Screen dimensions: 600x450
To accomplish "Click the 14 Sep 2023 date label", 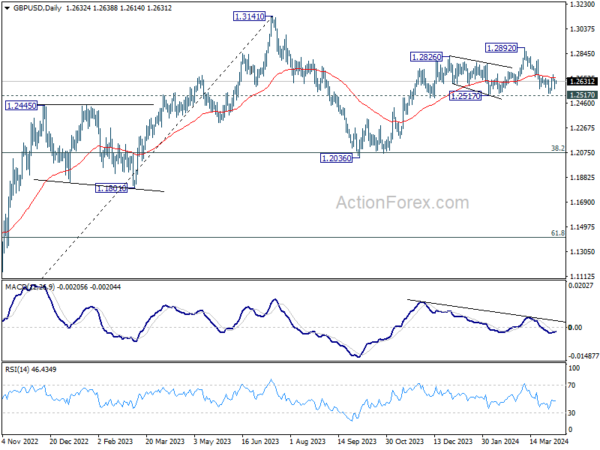I will 357,441.
